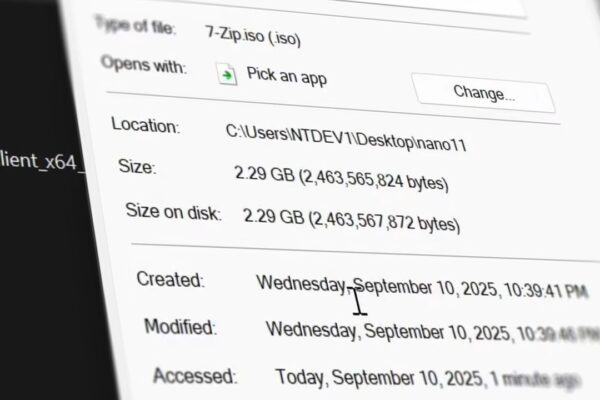
Task: Click the green arrow Pick an app icon
Action: pos(227,74)
